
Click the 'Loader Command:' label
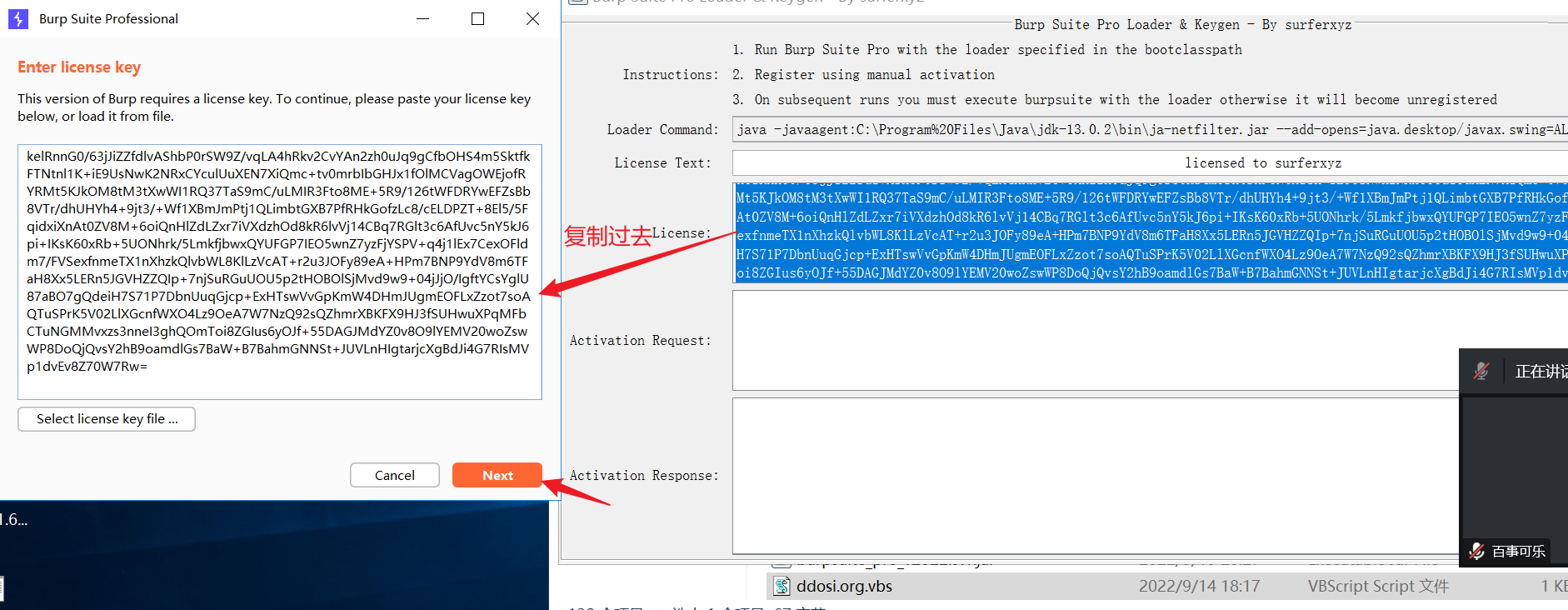click(x=662, y=130)
